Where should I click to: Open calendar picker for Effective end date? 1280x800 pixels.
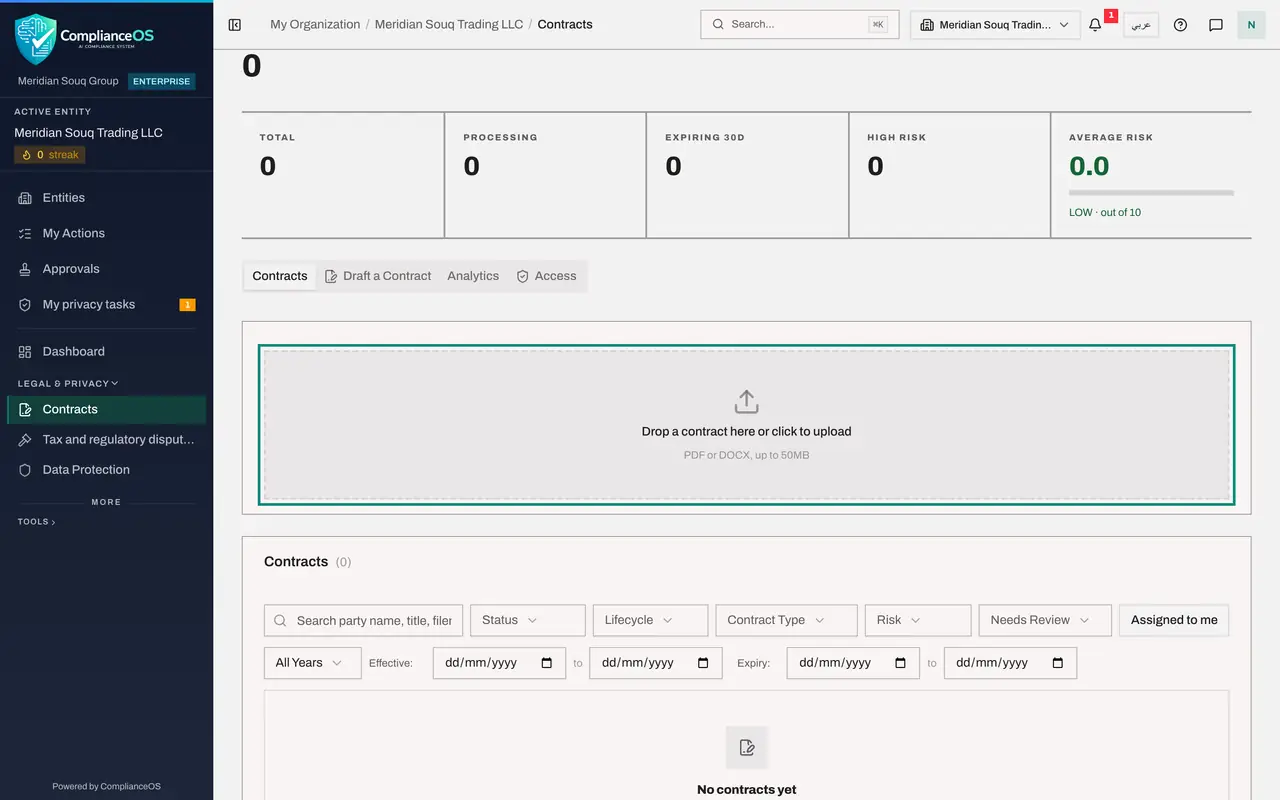(703, 663)
